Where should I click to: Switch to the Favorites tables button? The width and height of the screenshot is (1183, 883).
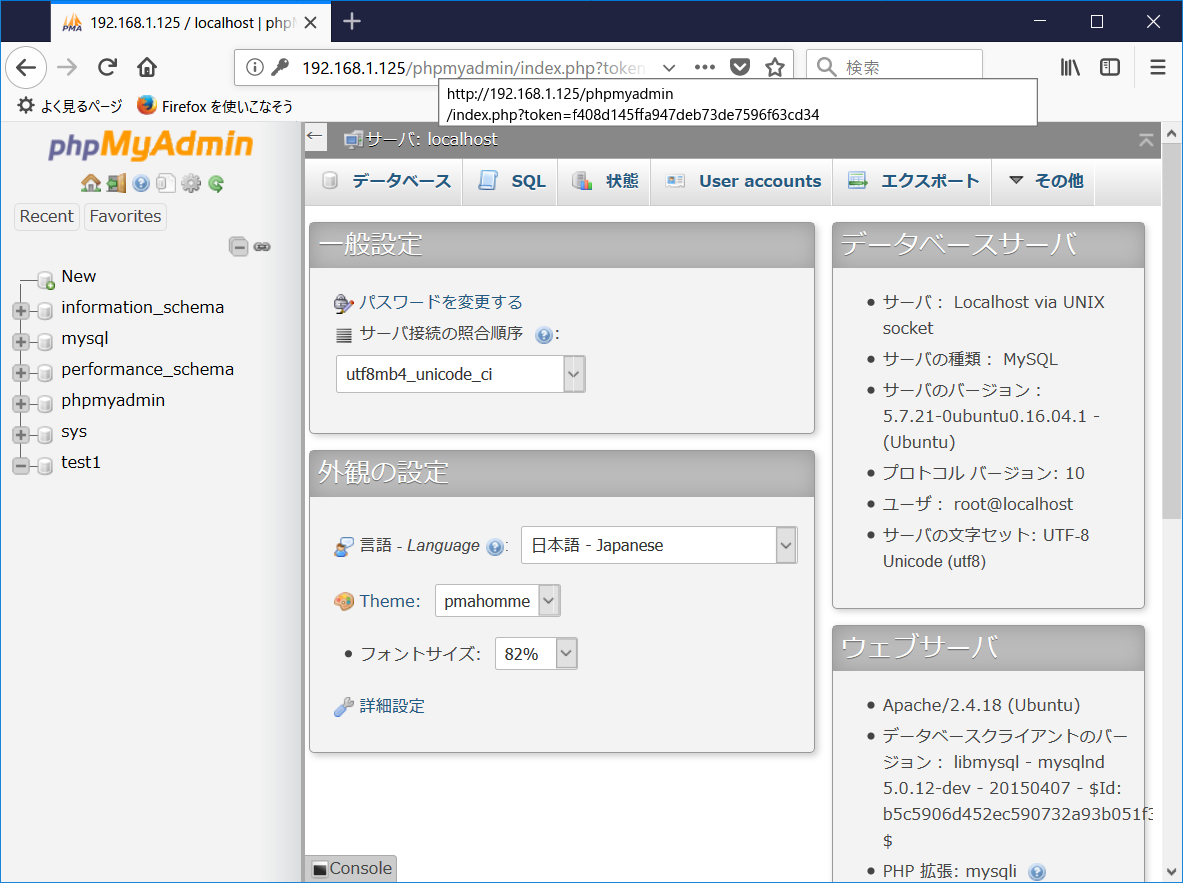pos(125,217)
